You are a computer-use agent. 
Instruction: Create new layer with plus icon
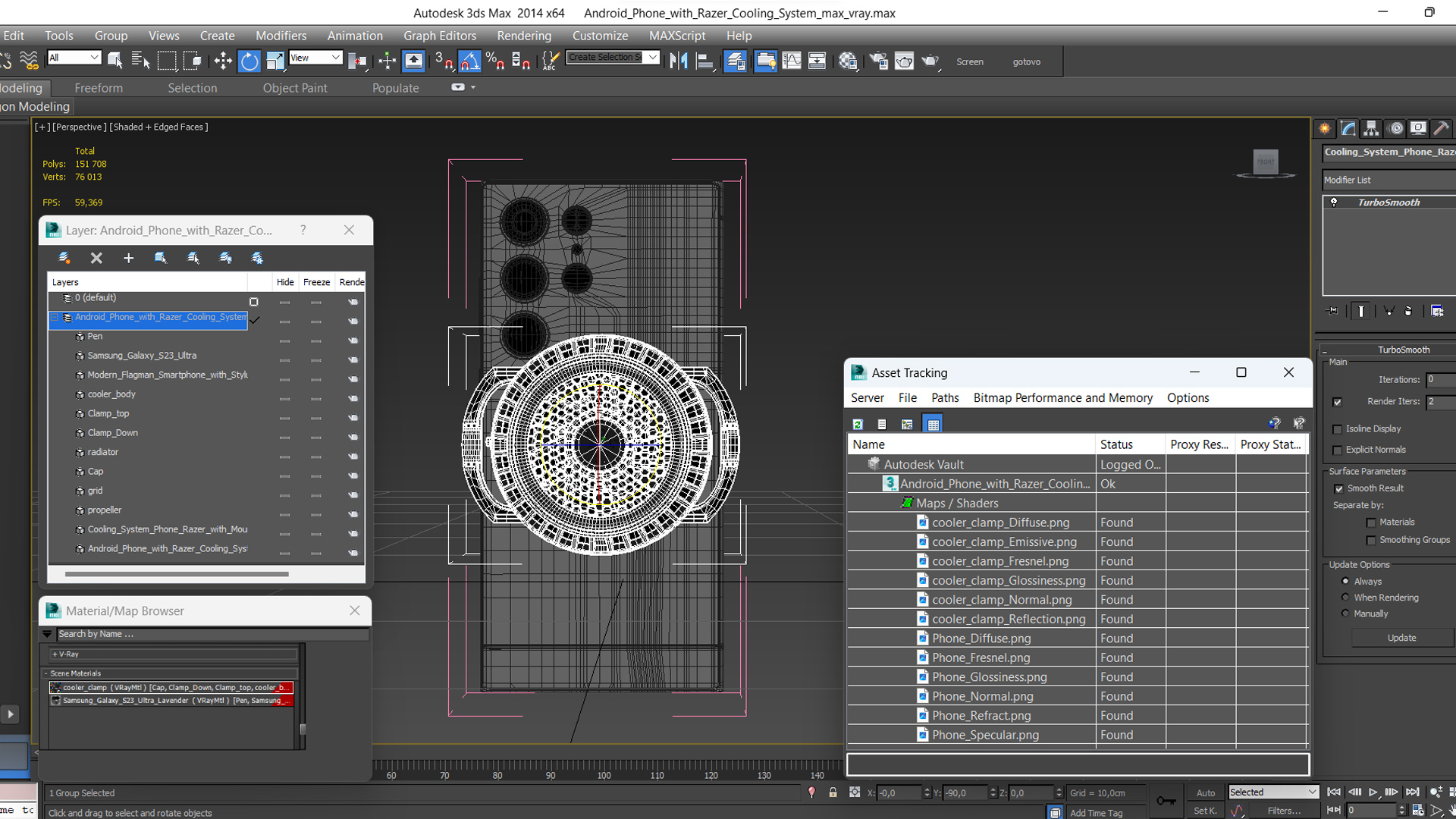[x=128, y=258]
